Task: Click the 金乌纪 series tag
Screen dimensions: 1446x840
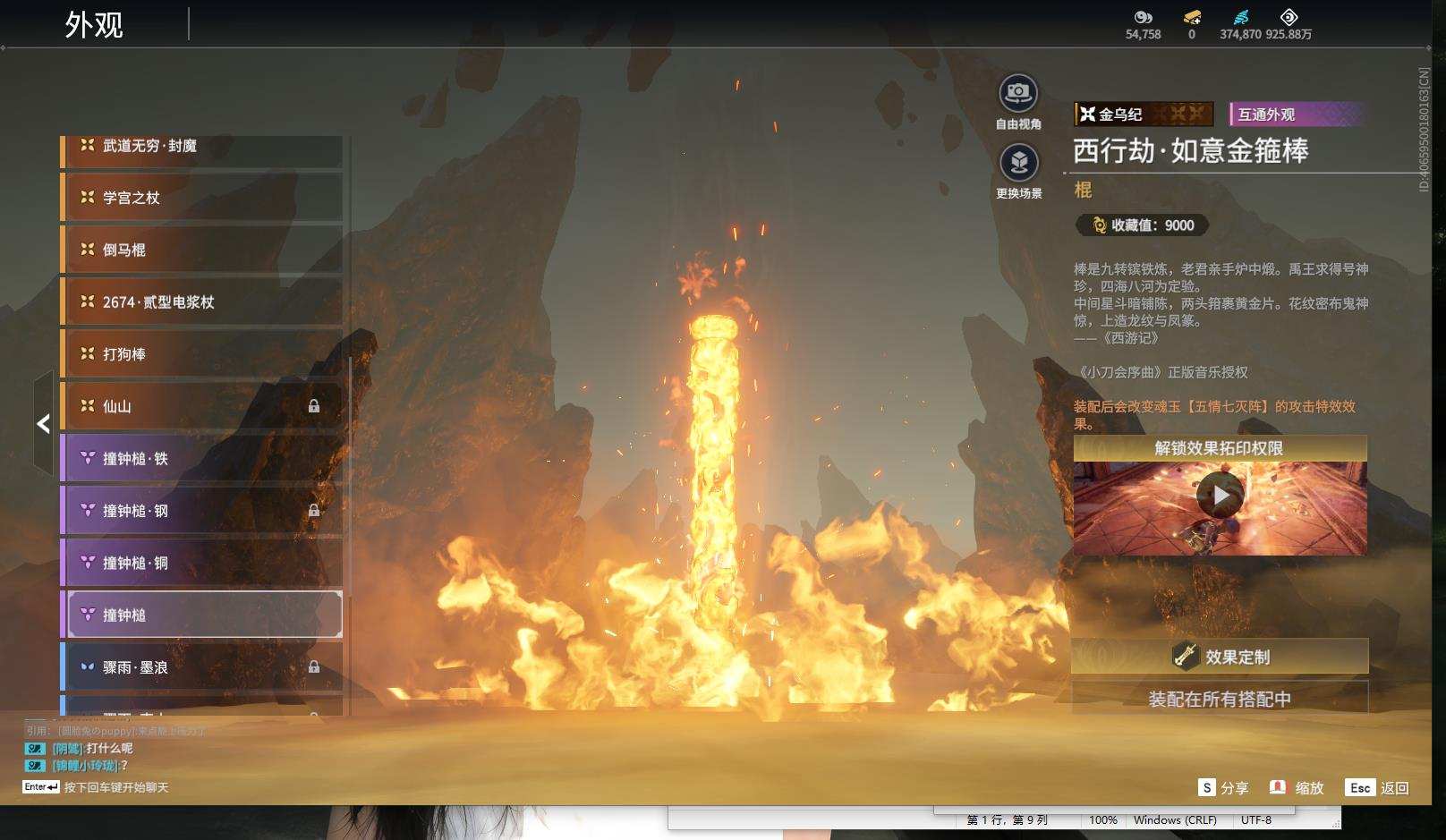Action: pyautogui.click(x=1144, y=115)
